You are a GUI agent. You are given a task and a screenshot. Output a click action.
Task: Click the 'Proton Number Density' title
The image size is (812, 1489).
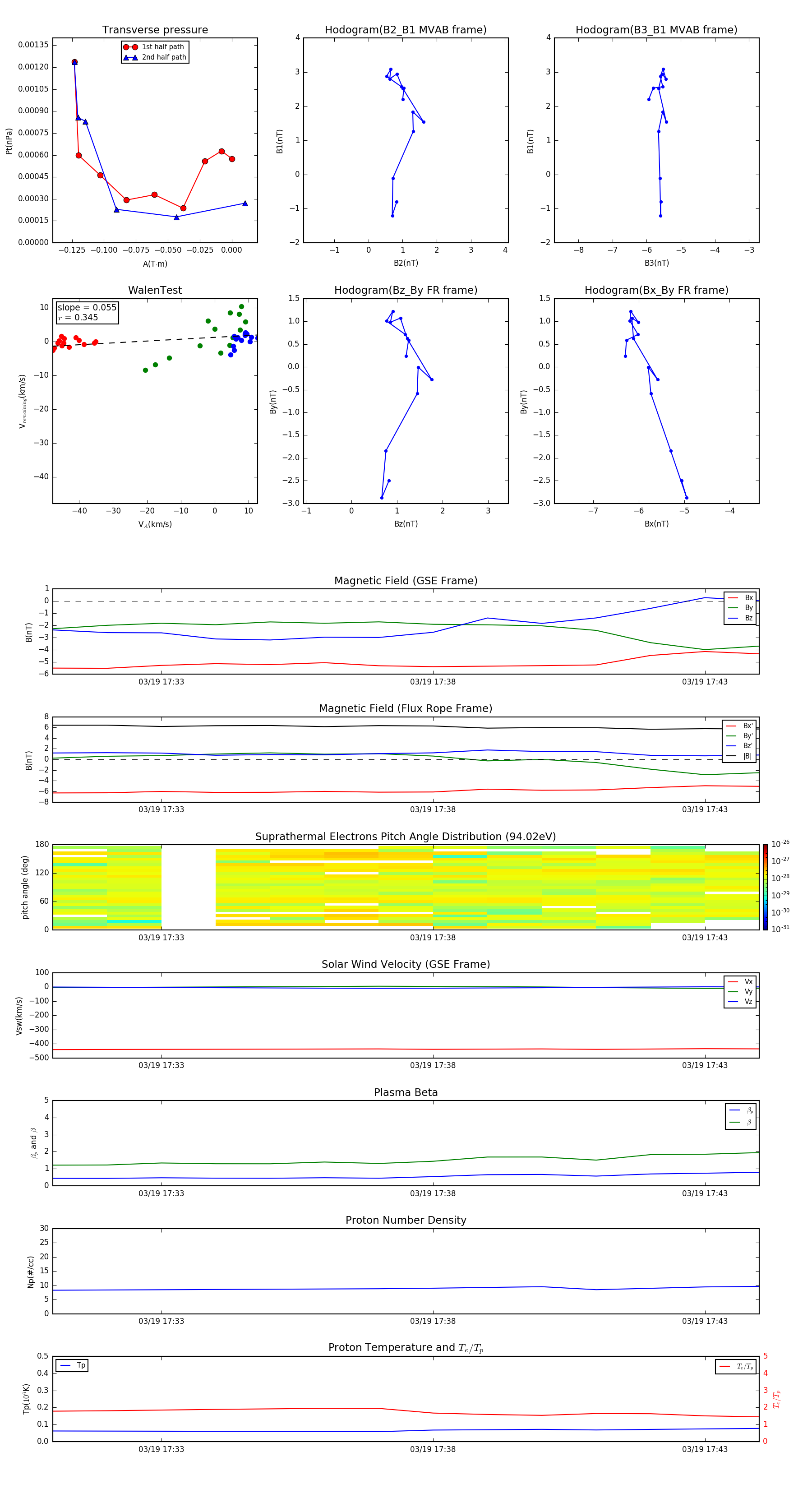tap(406, 1220)
